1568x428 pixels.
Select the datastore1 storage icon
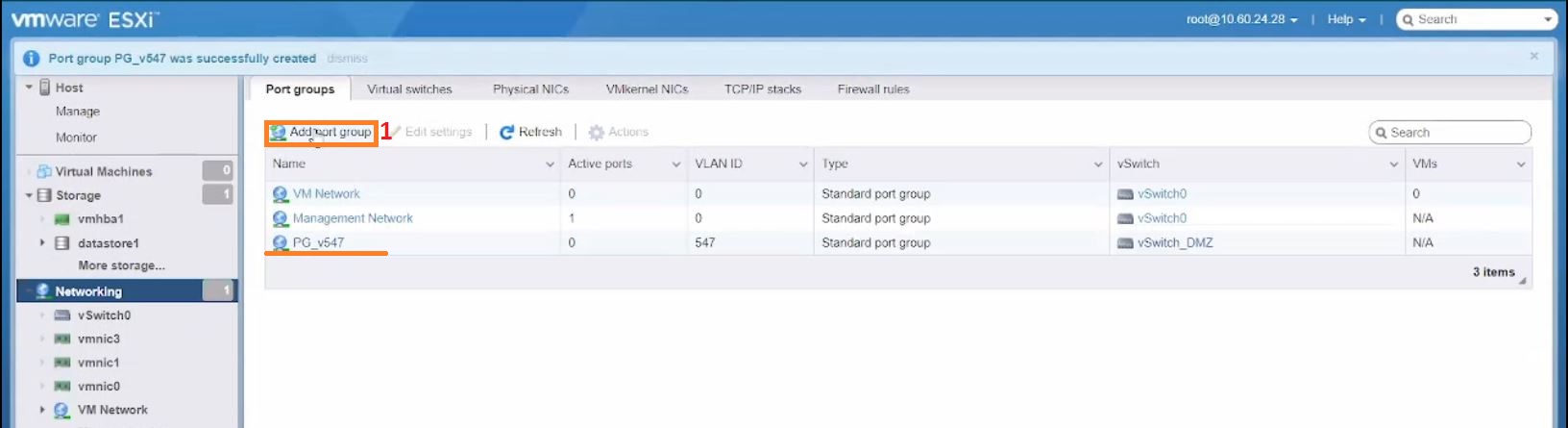[62, 243]
